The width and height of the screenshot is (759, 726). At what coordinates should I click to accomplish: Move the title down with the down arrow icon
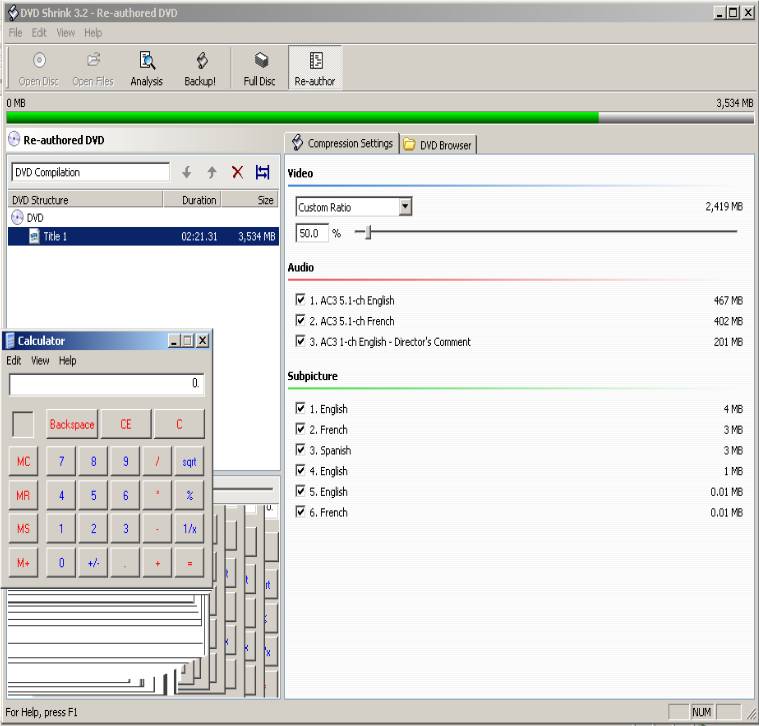[x=187, y=172]
